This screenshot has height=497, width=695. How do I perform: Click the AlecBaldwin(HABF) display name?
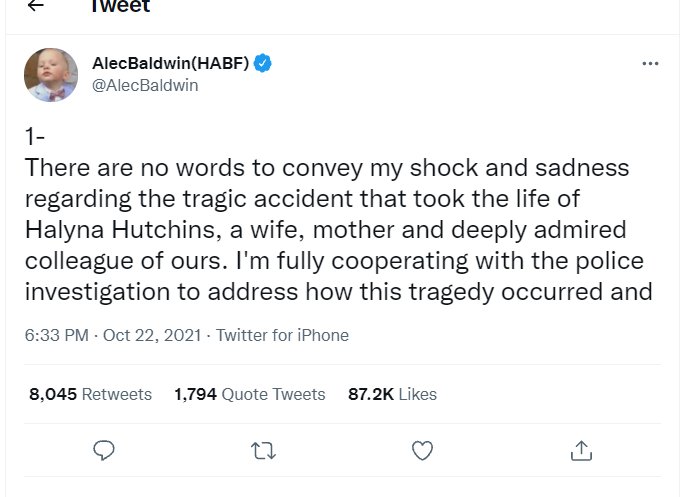tap(169, 64)
